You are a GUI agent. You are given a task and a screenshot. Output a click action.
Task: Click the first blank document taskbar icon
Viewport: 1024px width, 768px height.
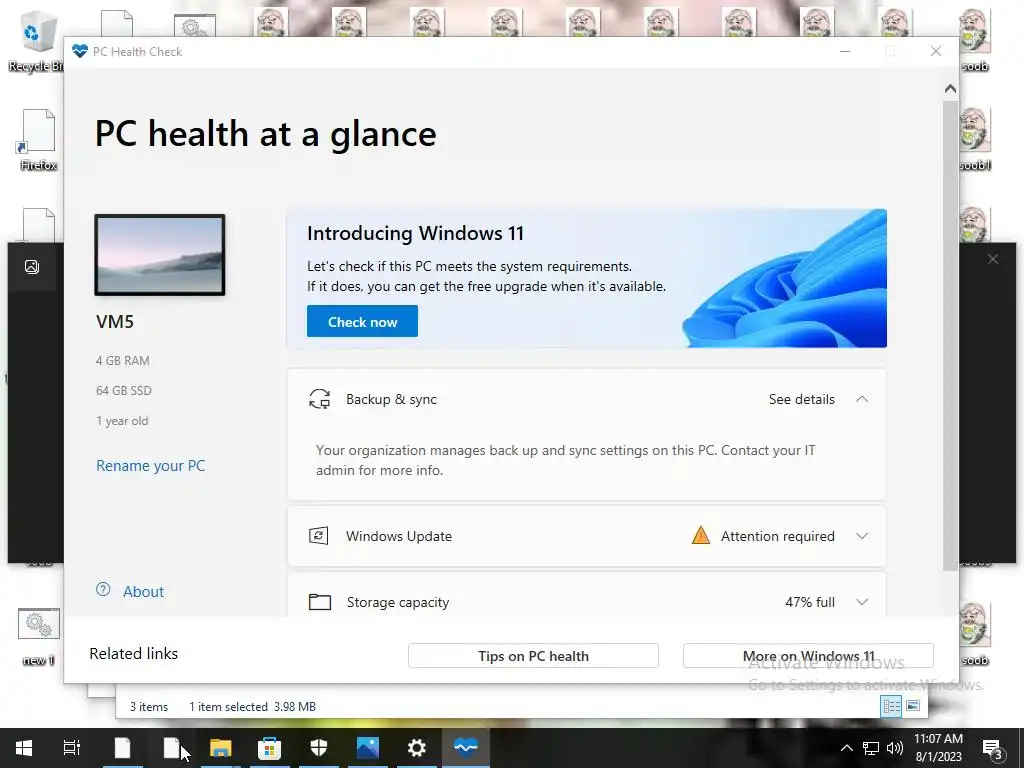[122, 748]
